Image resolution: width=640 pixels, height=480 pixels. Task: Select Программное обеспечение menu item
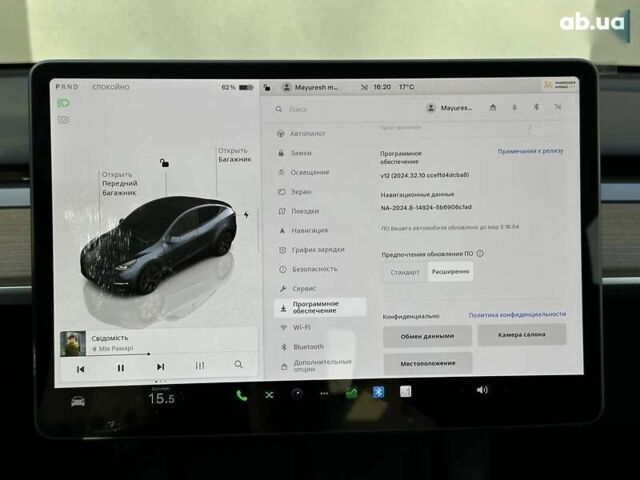pyautogui.click(x=320, y=307)
